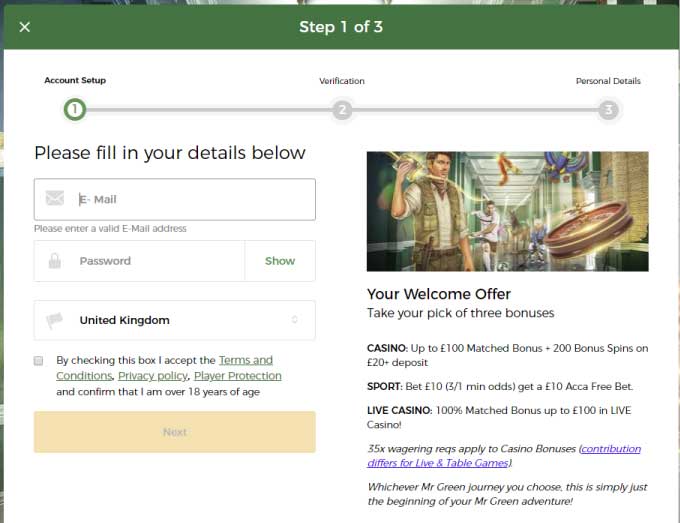Click the LIVE CASINO matched bonus text
The width and height of the screenshot is (680, 523).
point(499,417)
